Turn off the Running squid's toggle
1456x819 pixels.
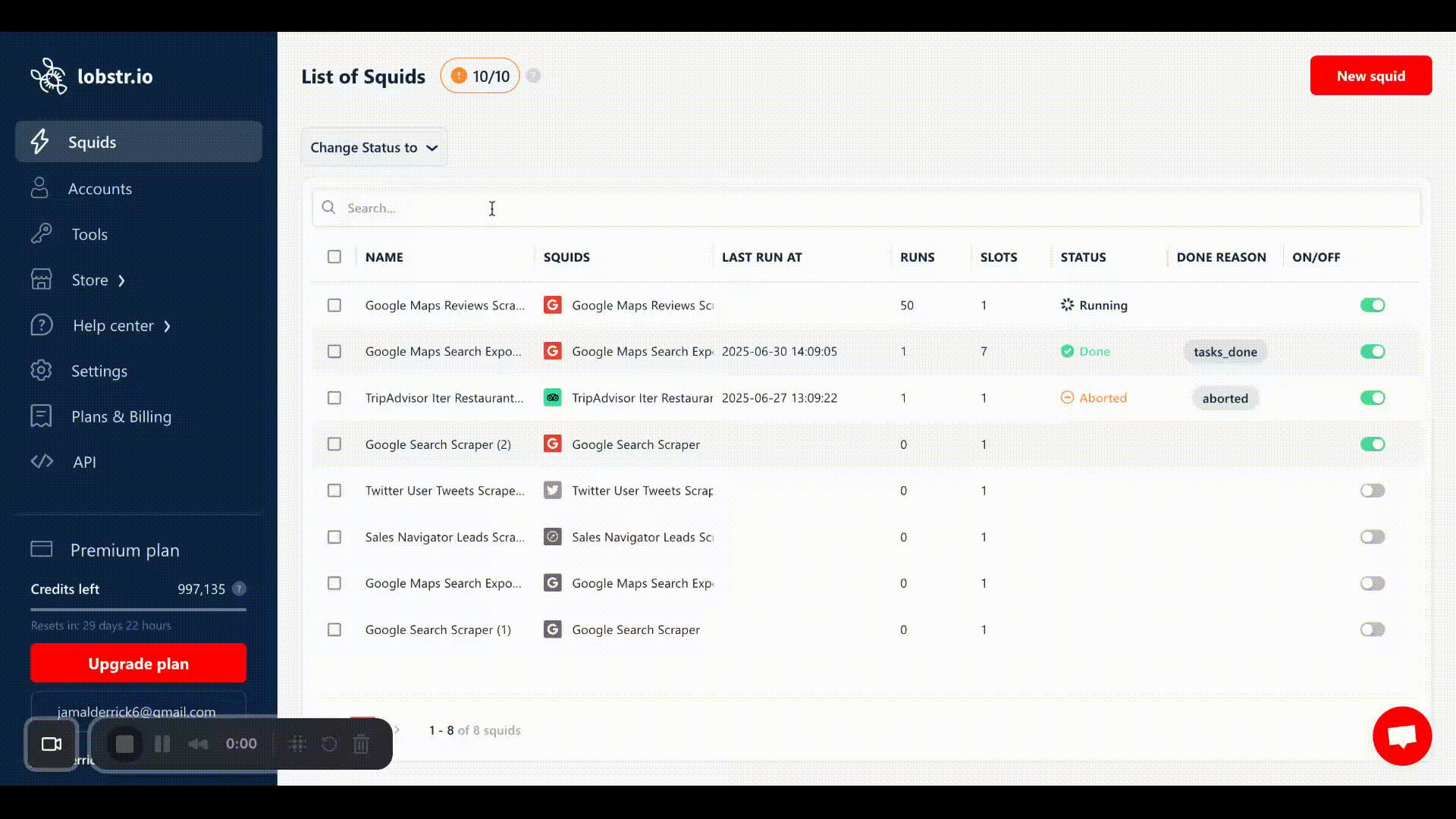click(1373, 305)
